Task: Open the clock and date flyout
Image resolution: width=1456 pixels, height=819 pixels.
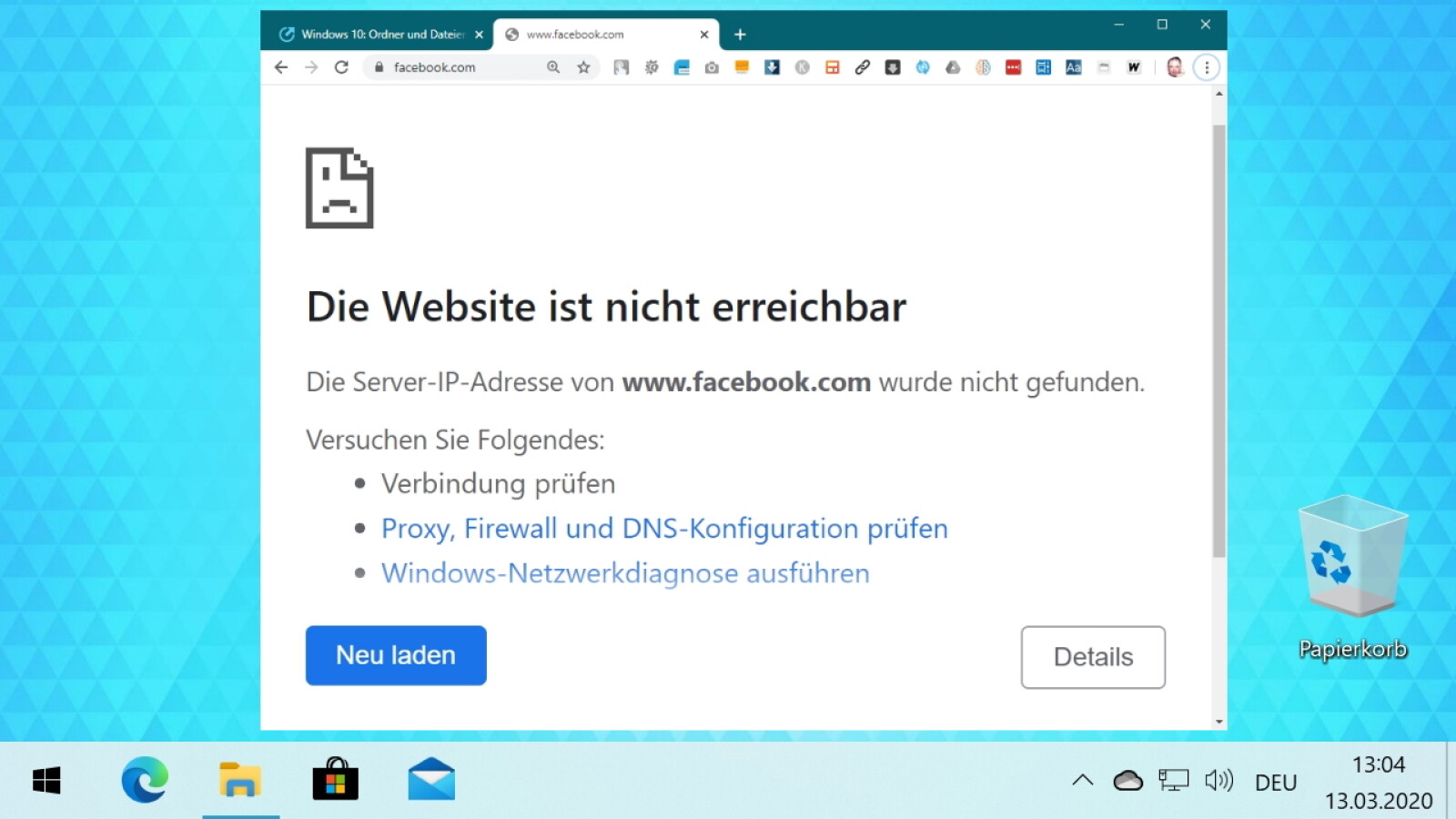Action: [x=1379, y=783]
